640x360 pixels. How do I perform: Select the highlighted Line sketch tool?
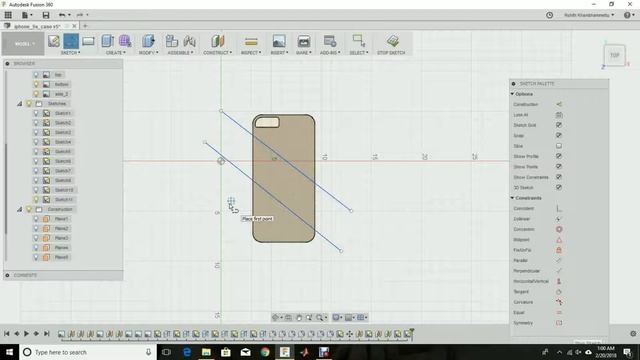point(71,41)
